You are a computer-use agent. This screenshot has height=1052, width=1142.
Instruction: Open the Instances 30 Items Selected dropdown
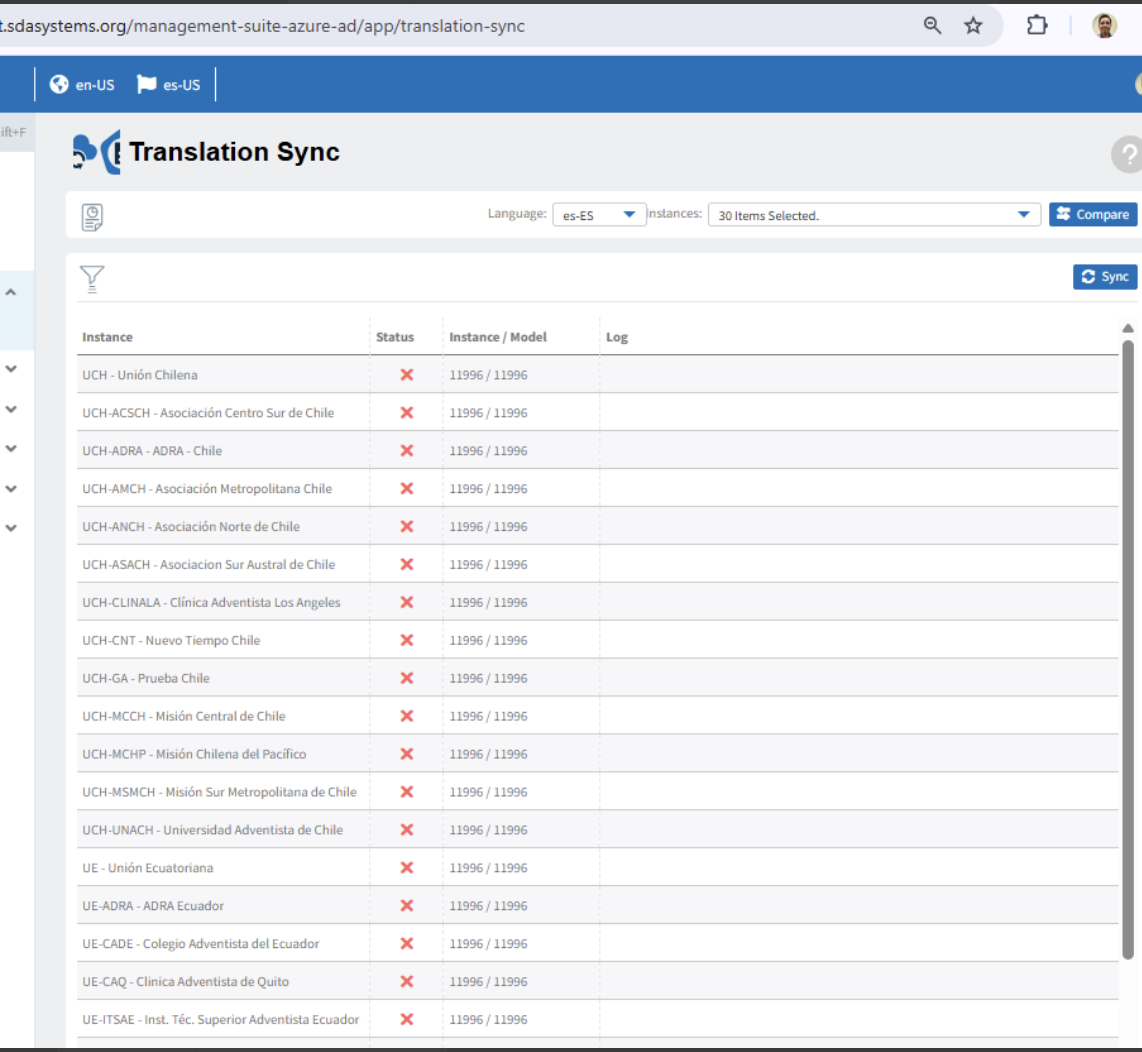coord(874,215)
